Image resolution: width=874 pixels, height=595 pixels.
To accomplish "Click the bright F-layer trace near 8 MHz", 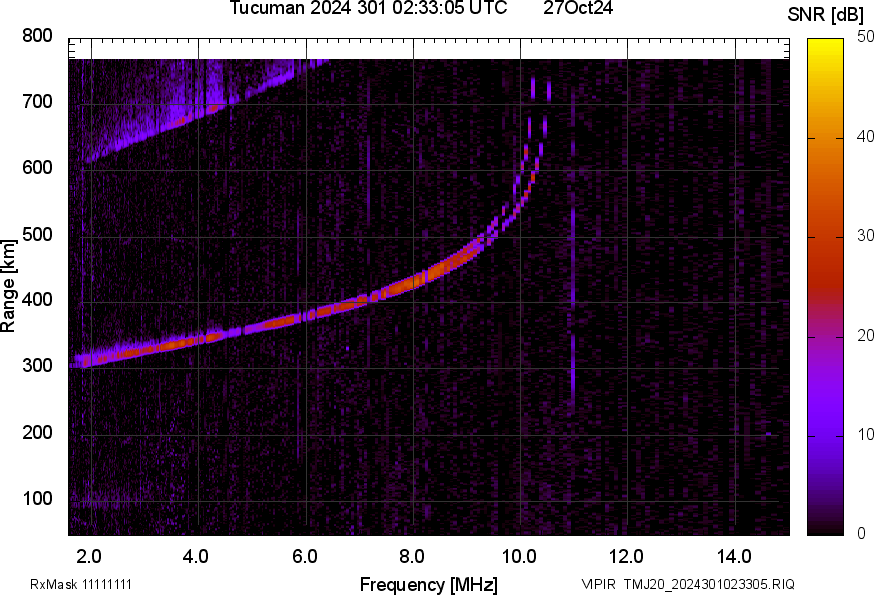I will [x=412, y=283].
